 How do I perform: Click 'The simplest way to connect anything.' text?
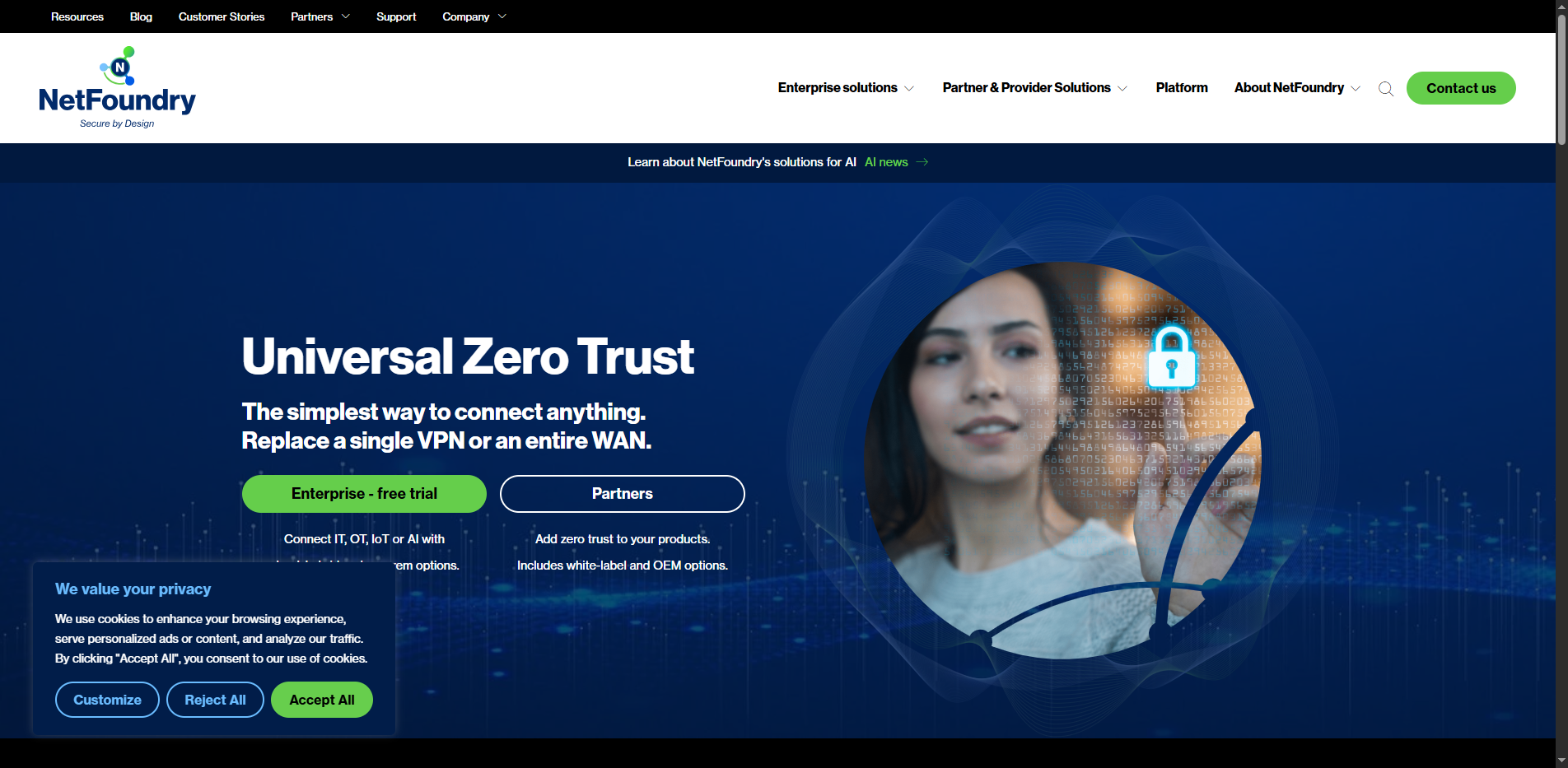tap(444, 412)
